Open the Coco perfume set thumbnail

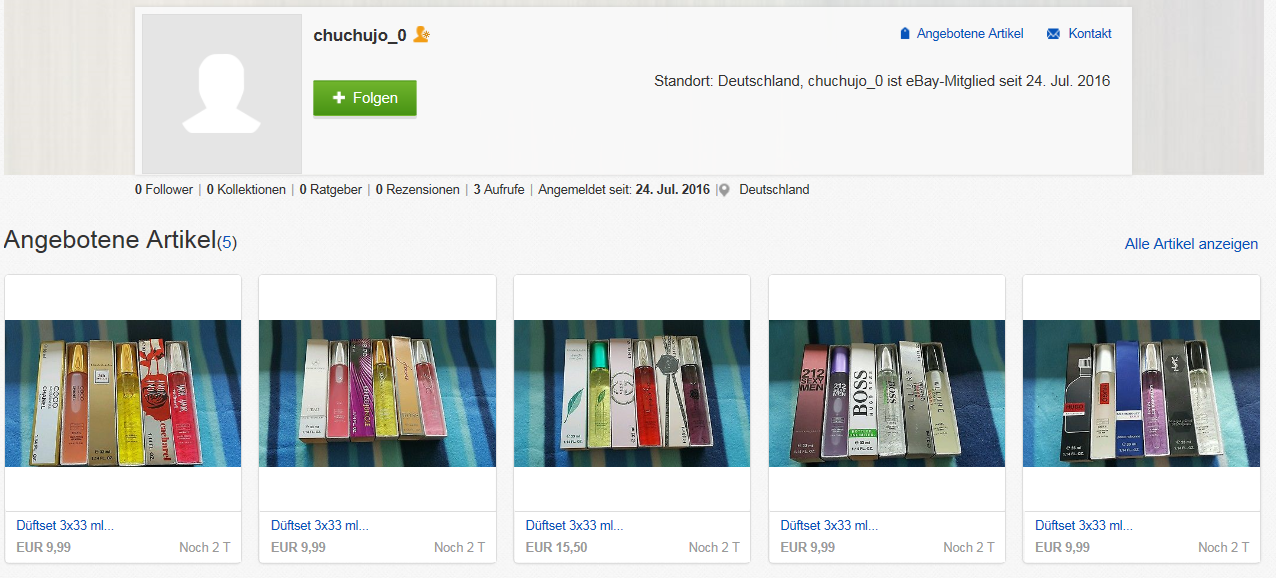(x=123, y=393)
